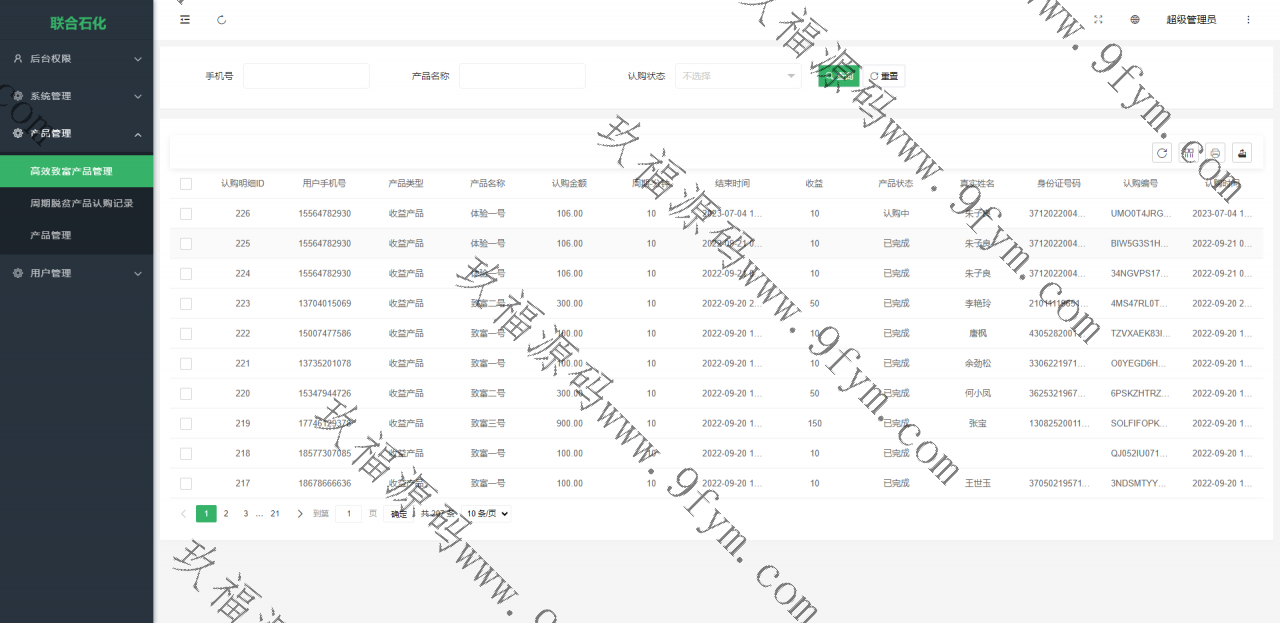Open the three-dot more options menu
The height and width of the screenshot is (623, 1280).
[1248, 19]
